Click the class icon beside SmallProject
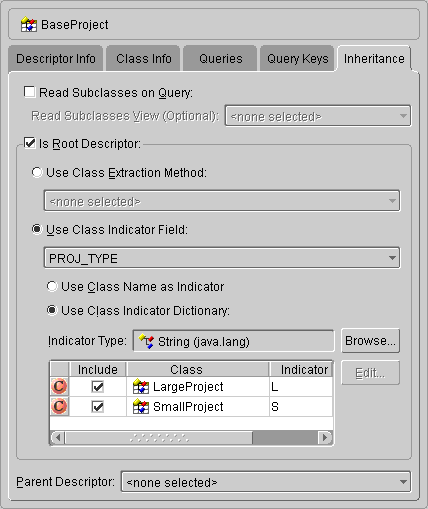Screen dimensions: 428x509 141,407
